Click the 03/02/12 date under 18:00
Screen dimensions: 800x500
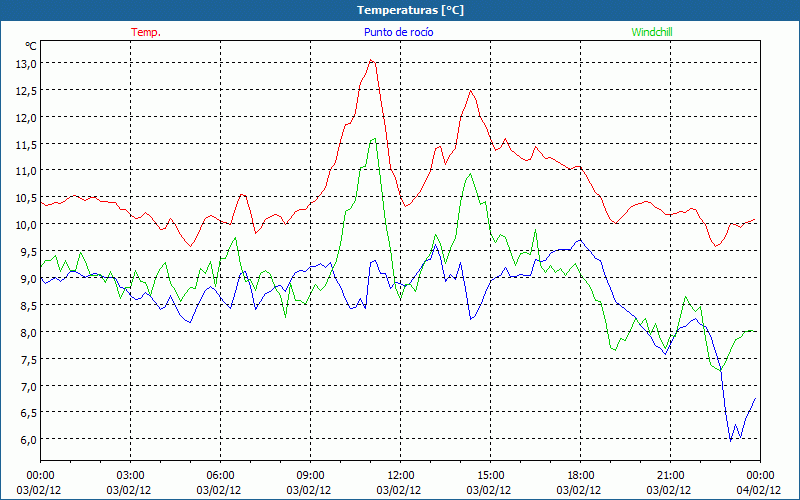[x=579, y=490]
